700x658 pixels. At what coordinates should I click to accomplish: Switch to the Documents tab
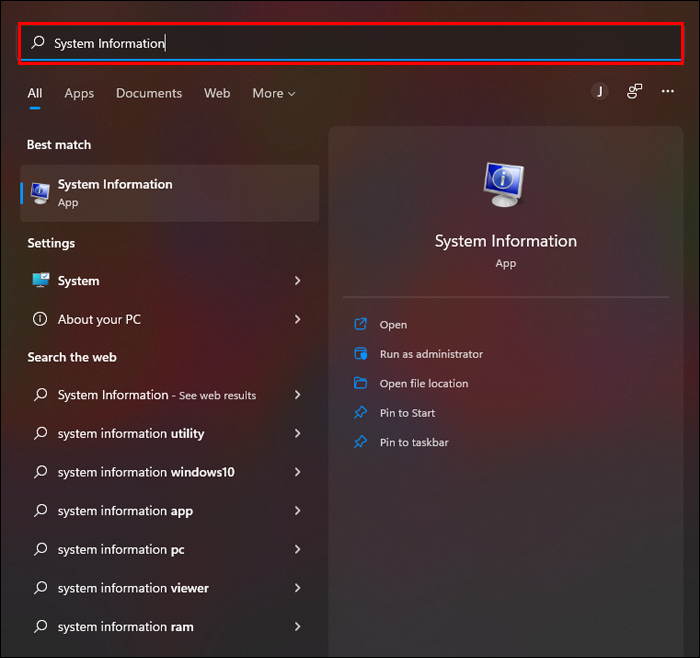(149, 93)
